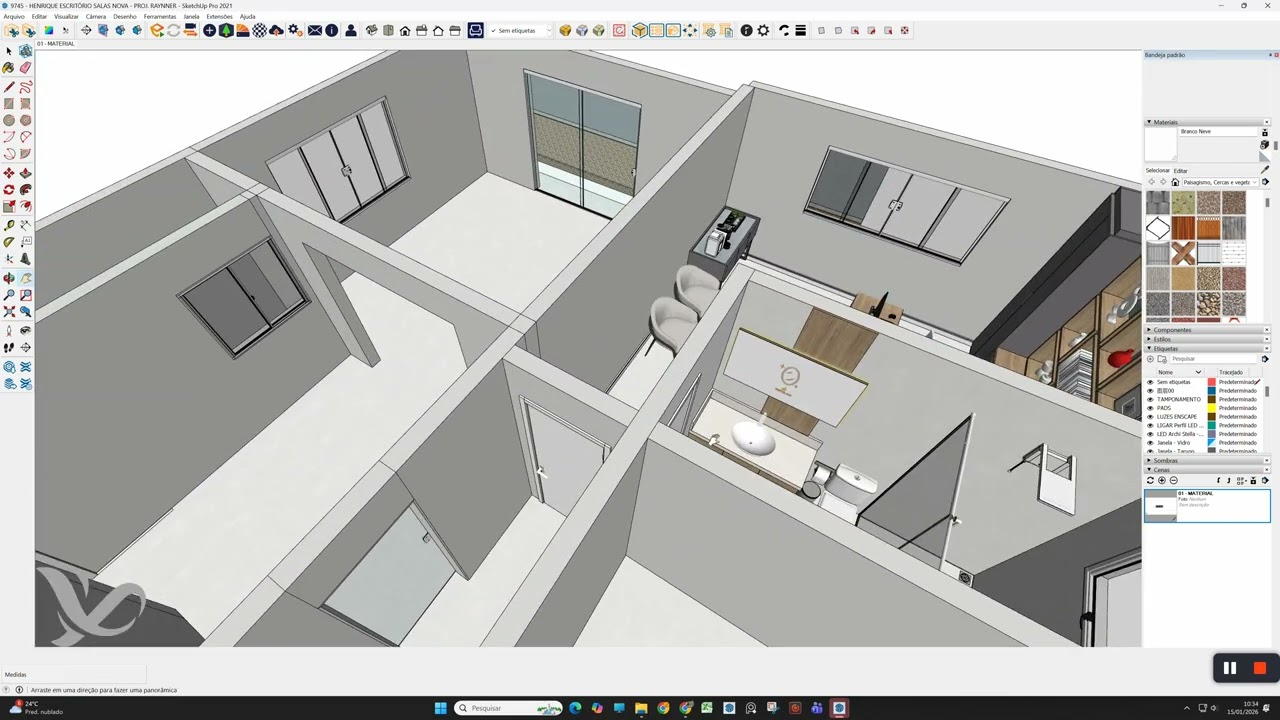
Task: Hide the LUZES ENSCAPE tag
Action: pyautogui.click(x=1150, y=416)
